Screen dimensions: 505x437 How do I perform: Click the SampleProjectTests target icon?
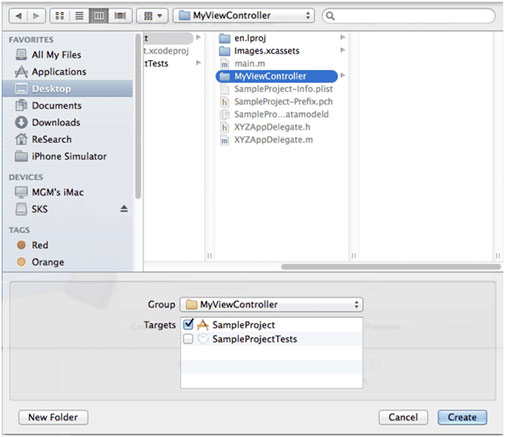pos(203,339)
